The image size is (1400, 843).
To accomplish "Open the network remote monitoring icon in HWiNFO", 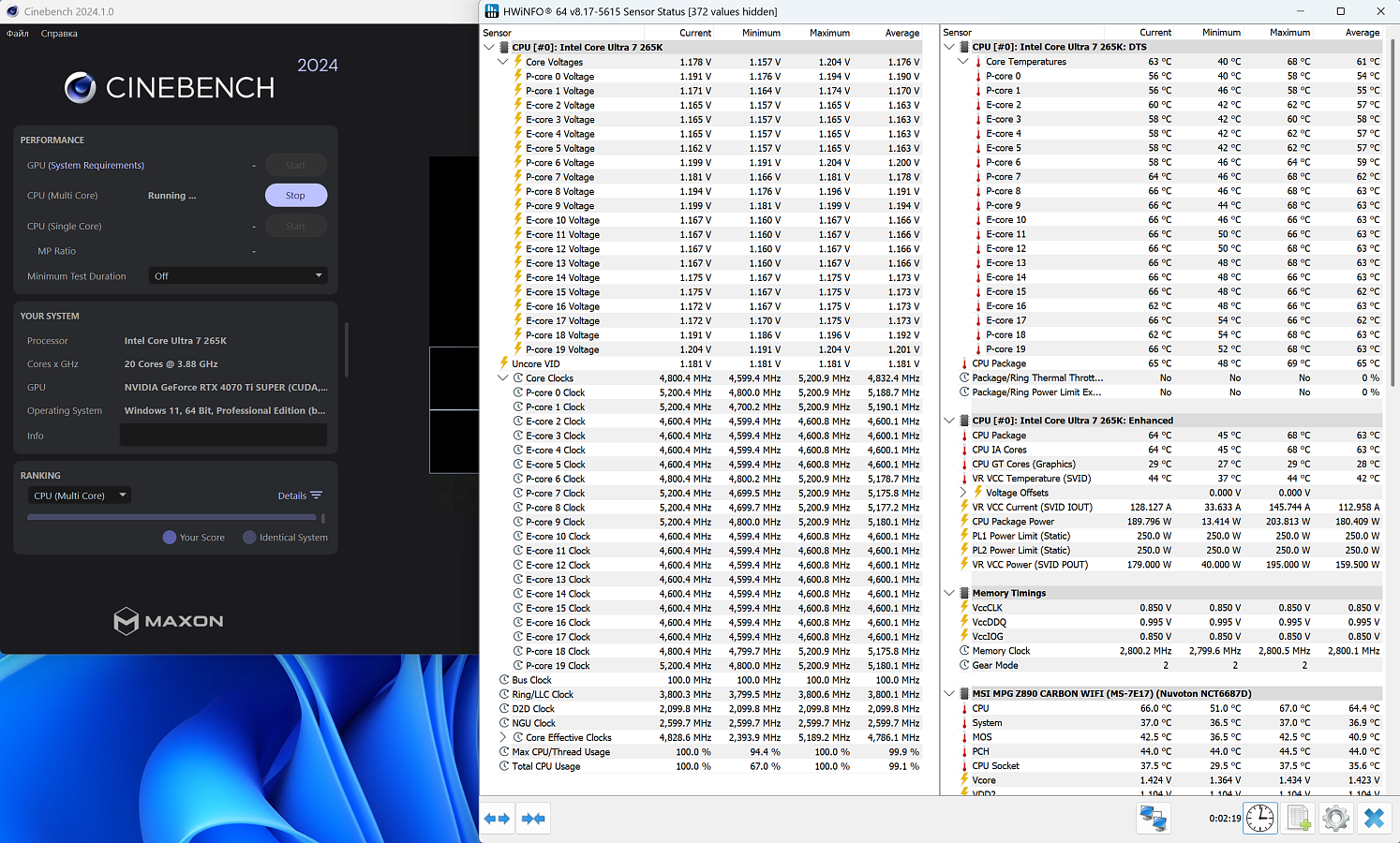I will click(x=1153, y=818).
